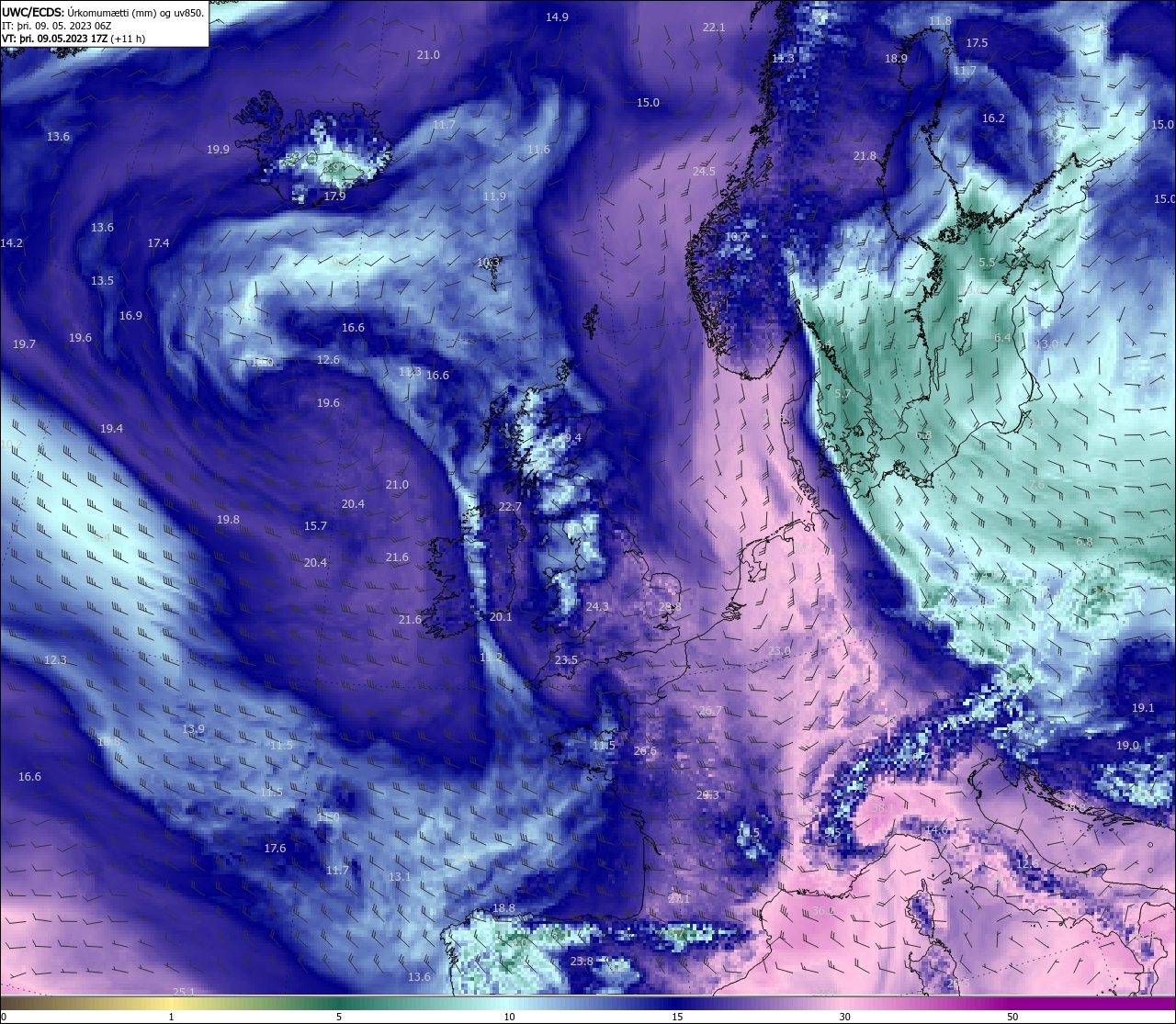
Task: Click the 19.8 value label
Action: pos(228,520)
